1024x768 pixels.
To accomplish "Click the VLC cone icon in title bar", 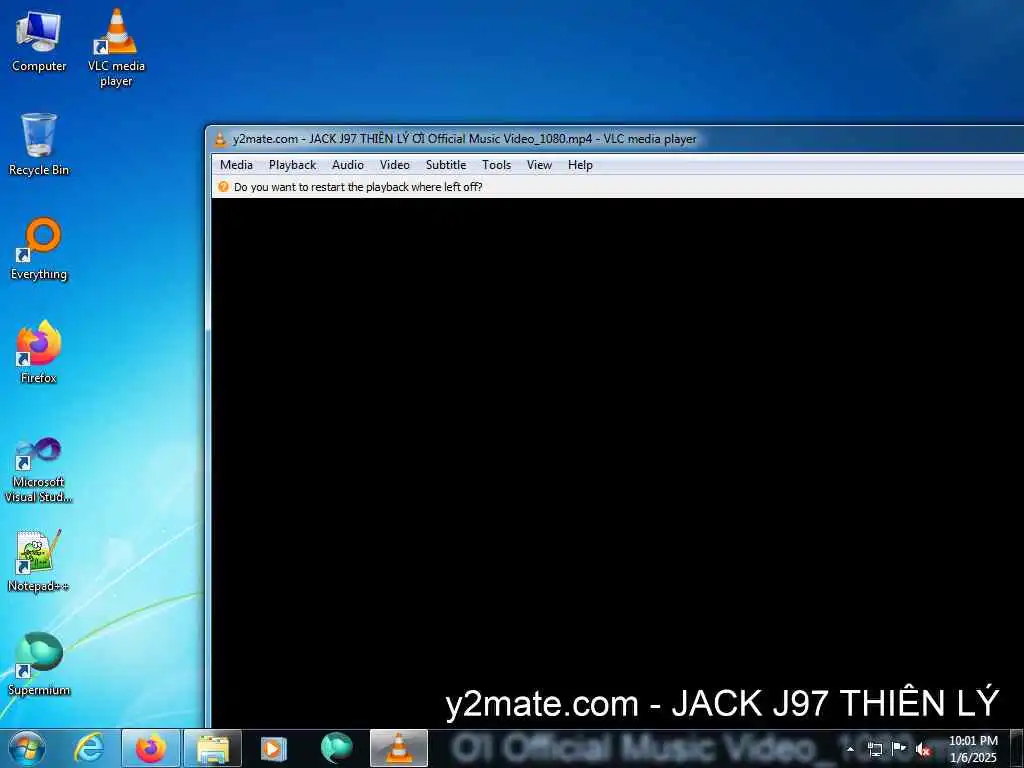I will [x=220, y=138].
